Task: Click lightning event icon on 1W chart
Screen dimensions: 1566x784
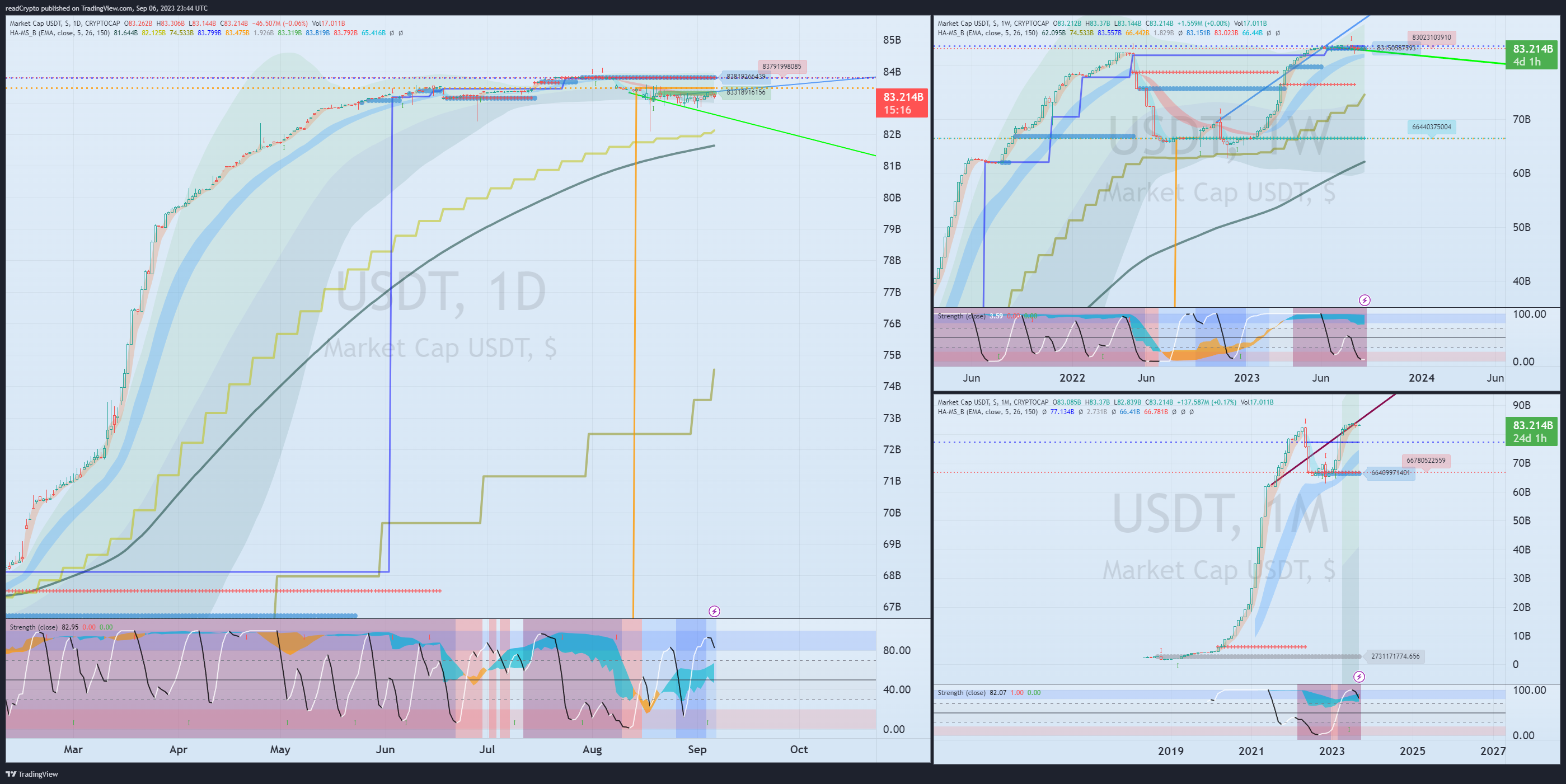Action: 1364,301
